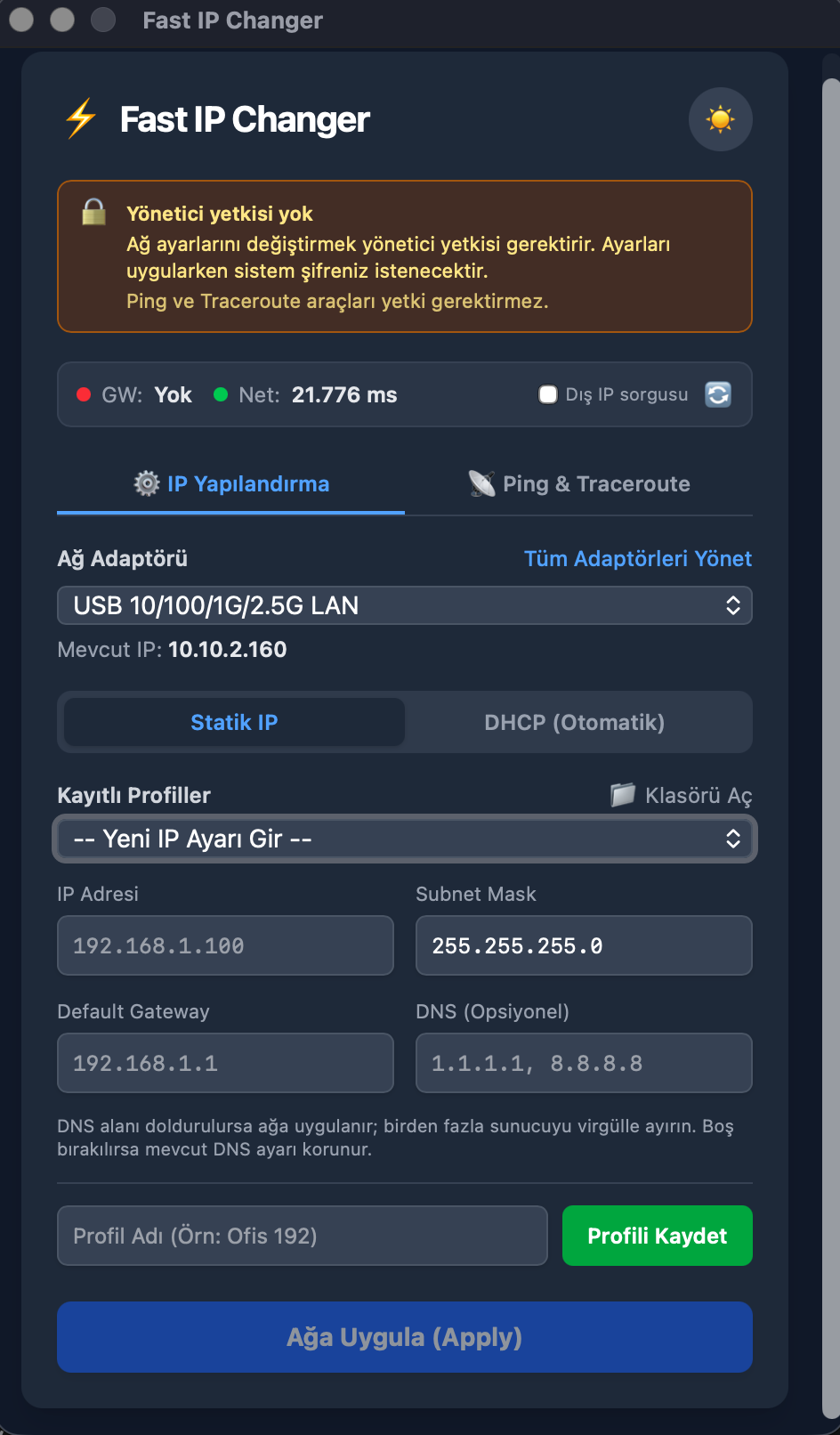Enable the Dış IP sorgusu checkbox
This screenshot has height=1435, width=840.
pos(548,394)
